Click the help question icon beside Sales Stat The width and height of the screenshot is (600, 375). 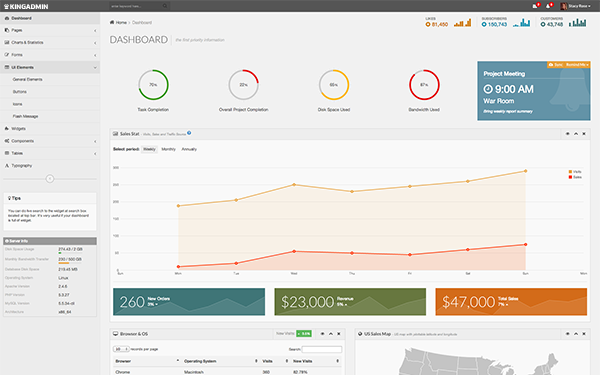(189, 133)
